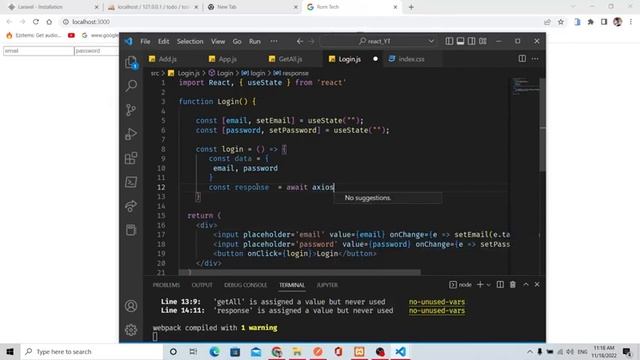The image size is (640, 360).
Task: Click Login.js in the breadcrumb
Action: click(189, 73)
